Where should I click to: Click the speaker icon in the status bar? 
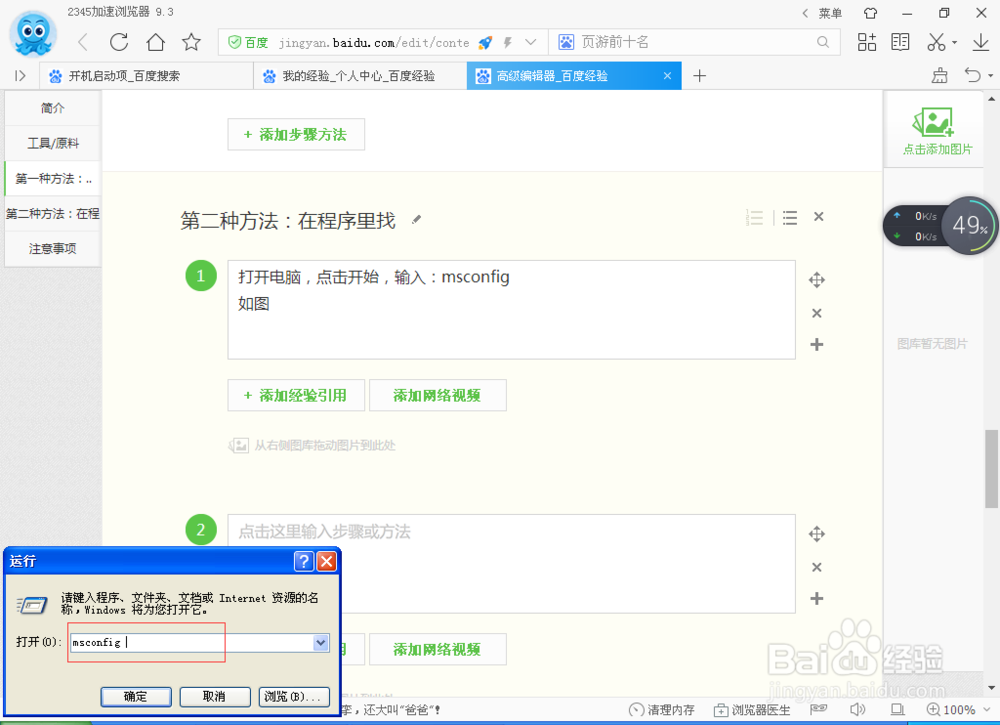(857, 708)
